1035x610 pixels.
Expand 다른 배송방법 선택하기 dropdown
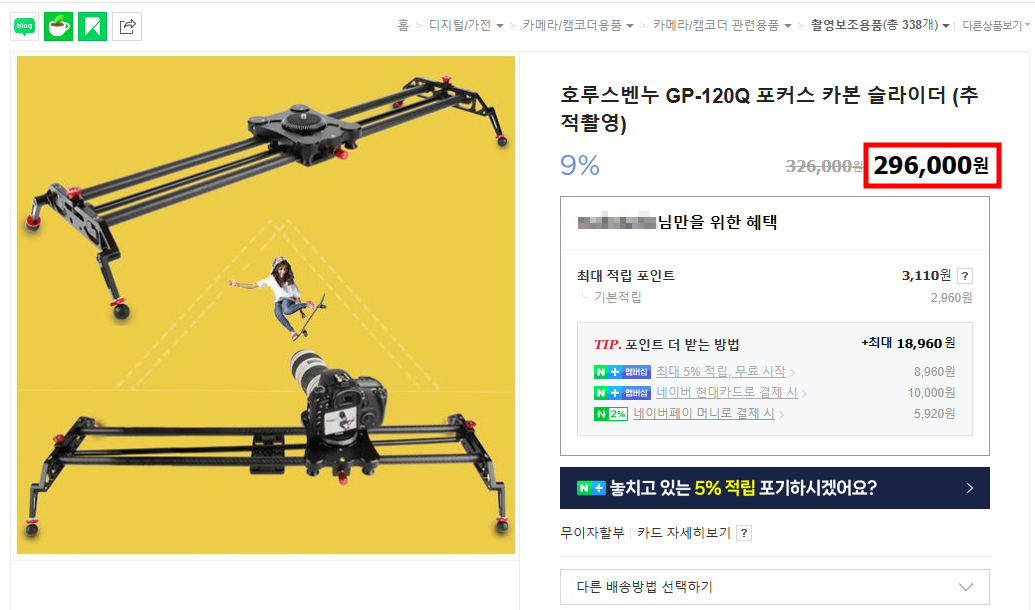point(774,587)
